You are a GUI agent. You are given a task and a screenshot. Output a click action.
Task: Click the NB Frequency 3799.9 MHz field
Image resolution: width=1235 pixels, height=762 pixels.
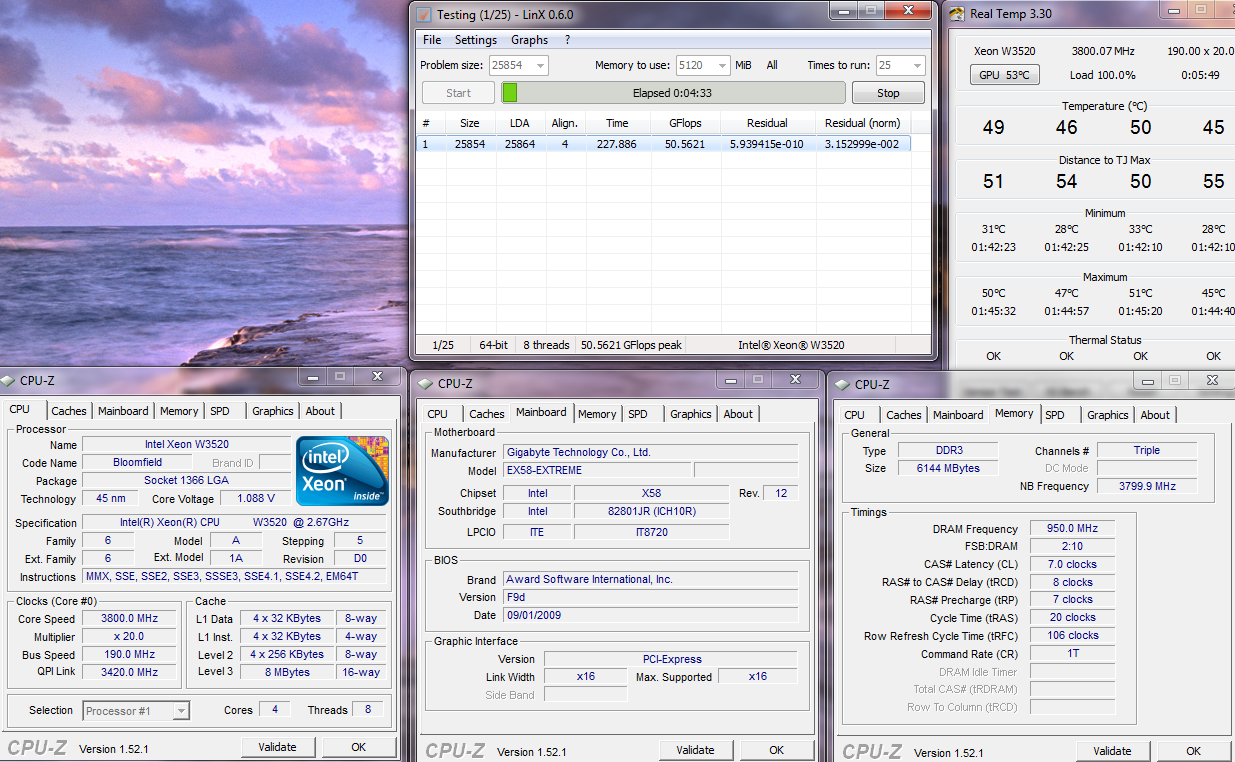click(1146, 486)
